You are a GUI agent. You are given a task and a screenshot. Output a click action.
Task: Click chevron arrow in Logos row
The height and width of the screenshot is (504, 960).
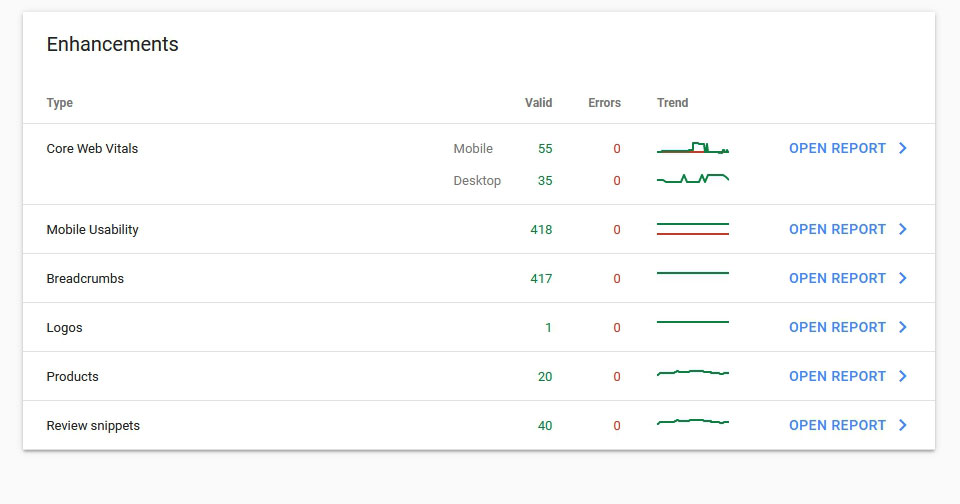pyautogui.click(x=902, y=327)
